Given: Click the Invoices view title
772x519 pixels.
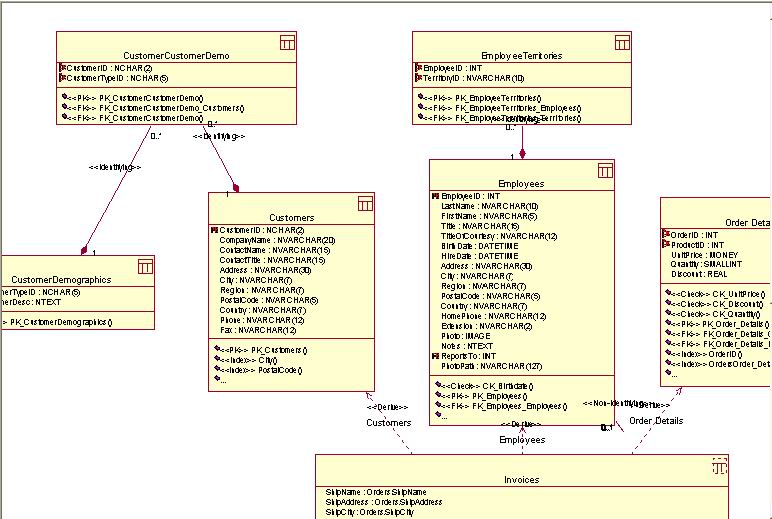Looking at the screenshot, I should 521,480.
